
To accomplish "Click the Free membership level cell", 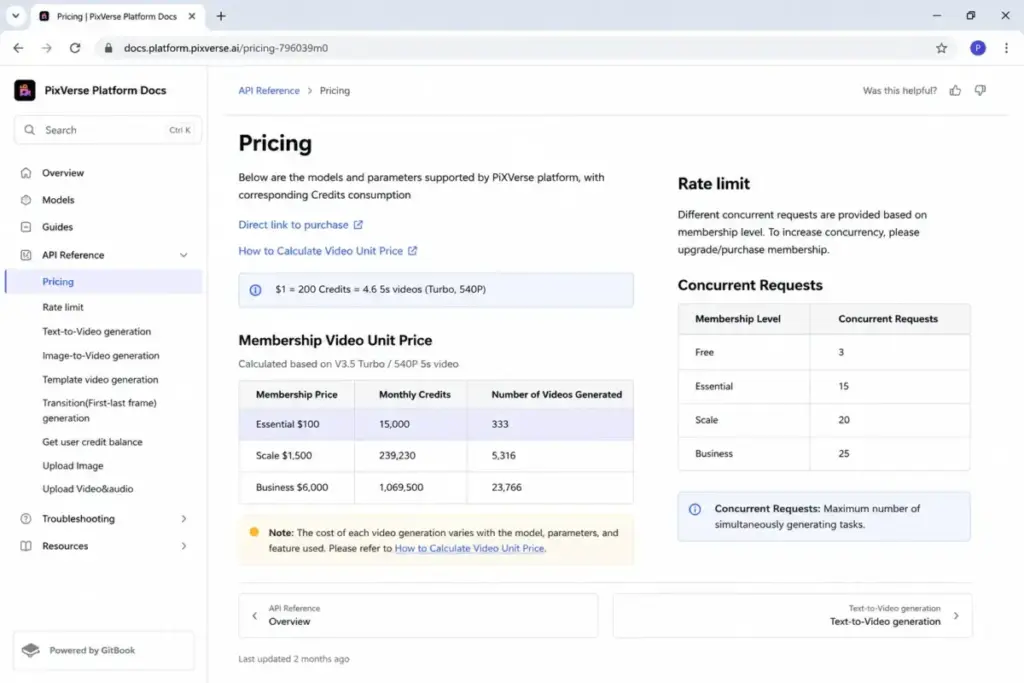I will click(744, 353).
